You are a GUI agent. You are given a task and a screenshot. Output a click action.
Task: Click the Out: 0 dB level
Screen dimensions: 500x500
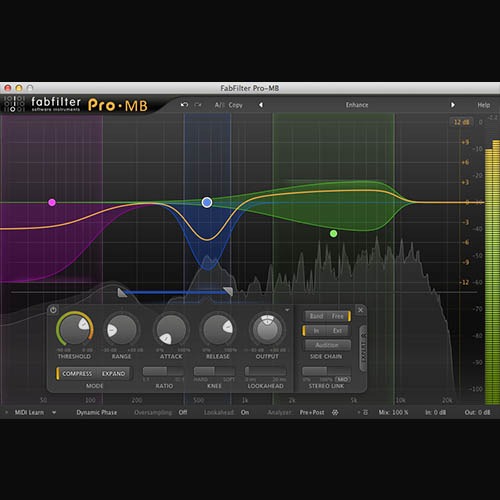point(478,412)
